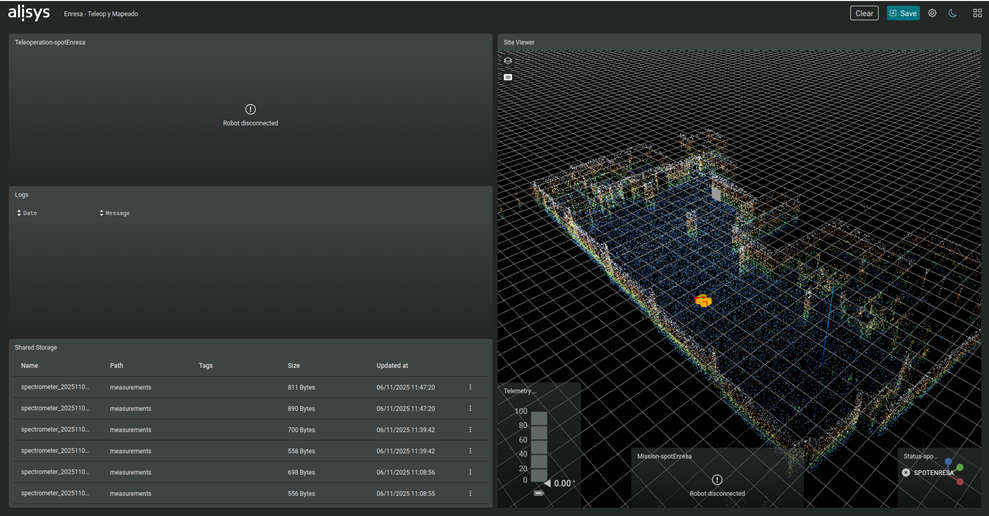Select the orange robot marker in the point cloud
The image size is (989, 516).
pos(703,301)
